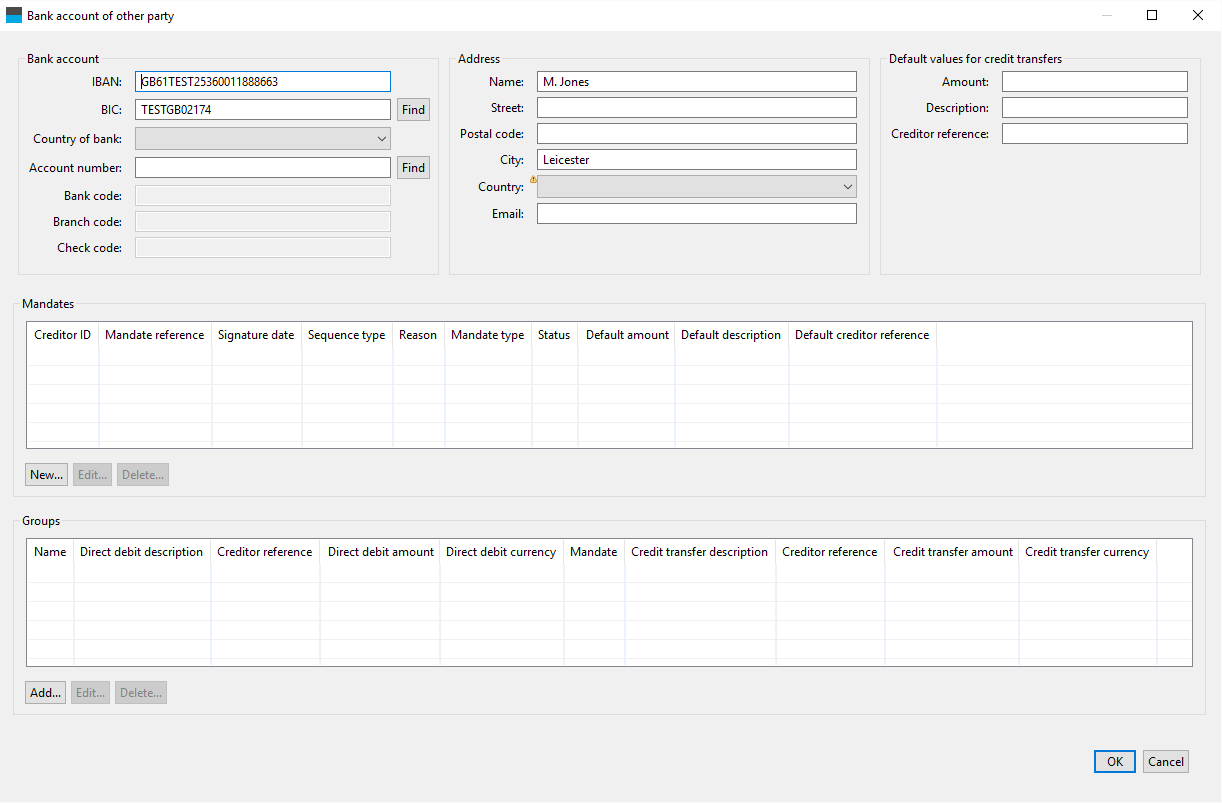The image size is (1222, 803).
Task: Click the Creditor reference header preceding Credit transfer amount
Action: [x=830, y=552]
